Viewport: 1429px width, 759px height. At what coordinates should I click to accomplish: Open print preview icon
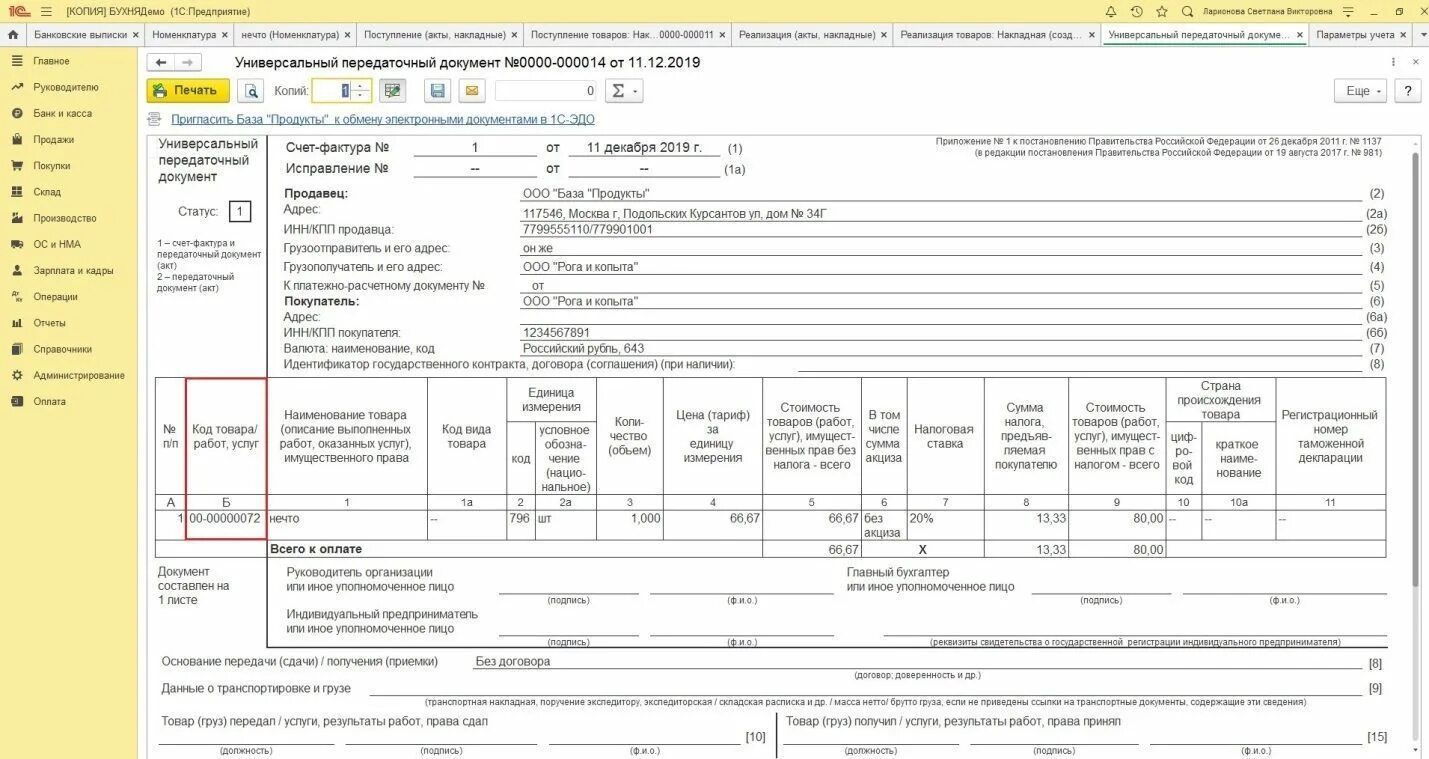pyautogui.click(x=251, y=91)
